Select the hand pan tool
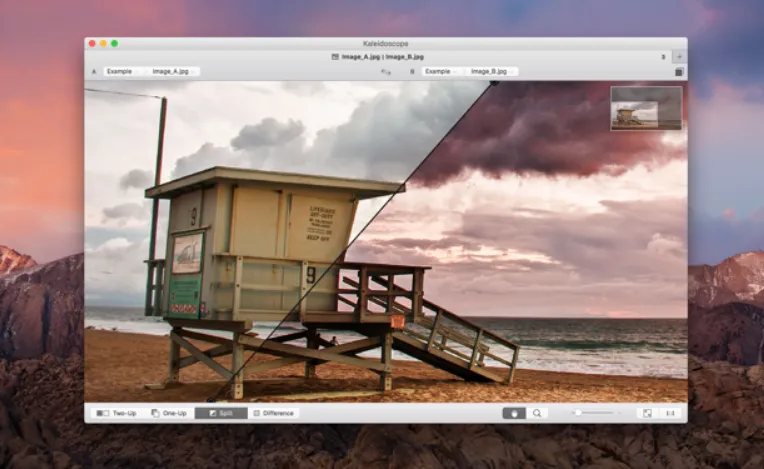764x469 pixels. click(x=514, y=413)
